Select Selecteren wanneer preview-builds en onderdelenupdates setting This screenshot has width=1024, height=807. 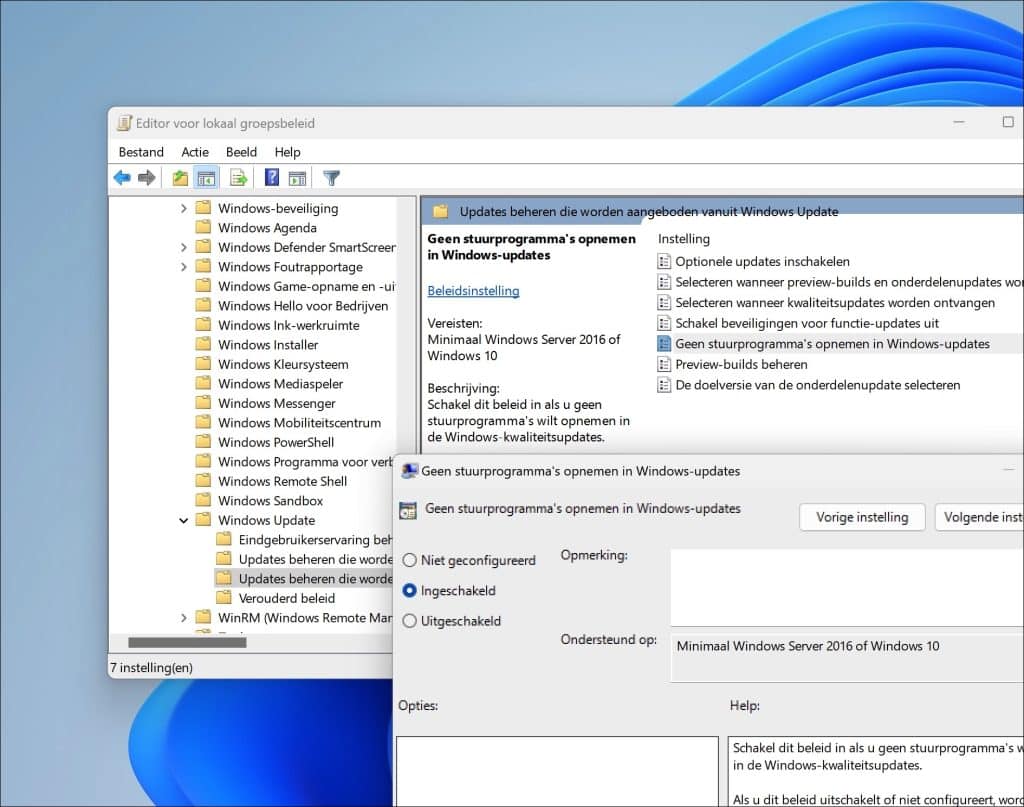[849, 282]
